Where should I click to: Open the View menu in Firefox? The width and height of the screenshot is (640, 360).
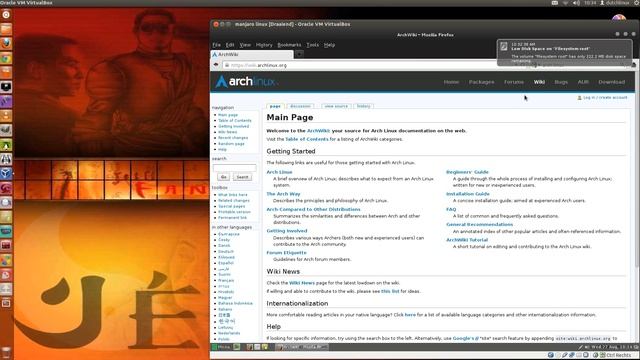click(x=245, y=45)
